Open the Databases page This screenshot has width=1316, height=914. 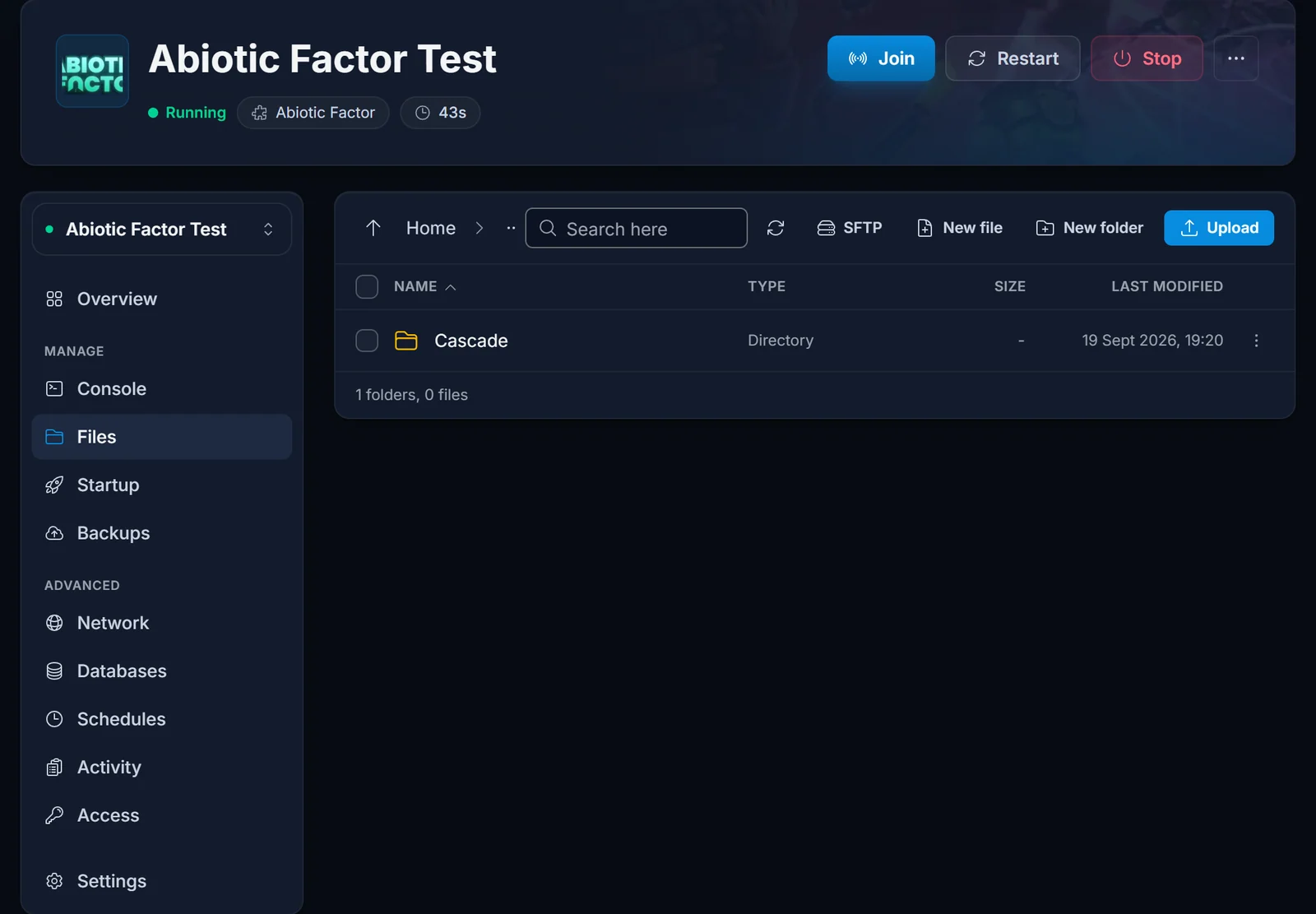click(x=162, y=671)
